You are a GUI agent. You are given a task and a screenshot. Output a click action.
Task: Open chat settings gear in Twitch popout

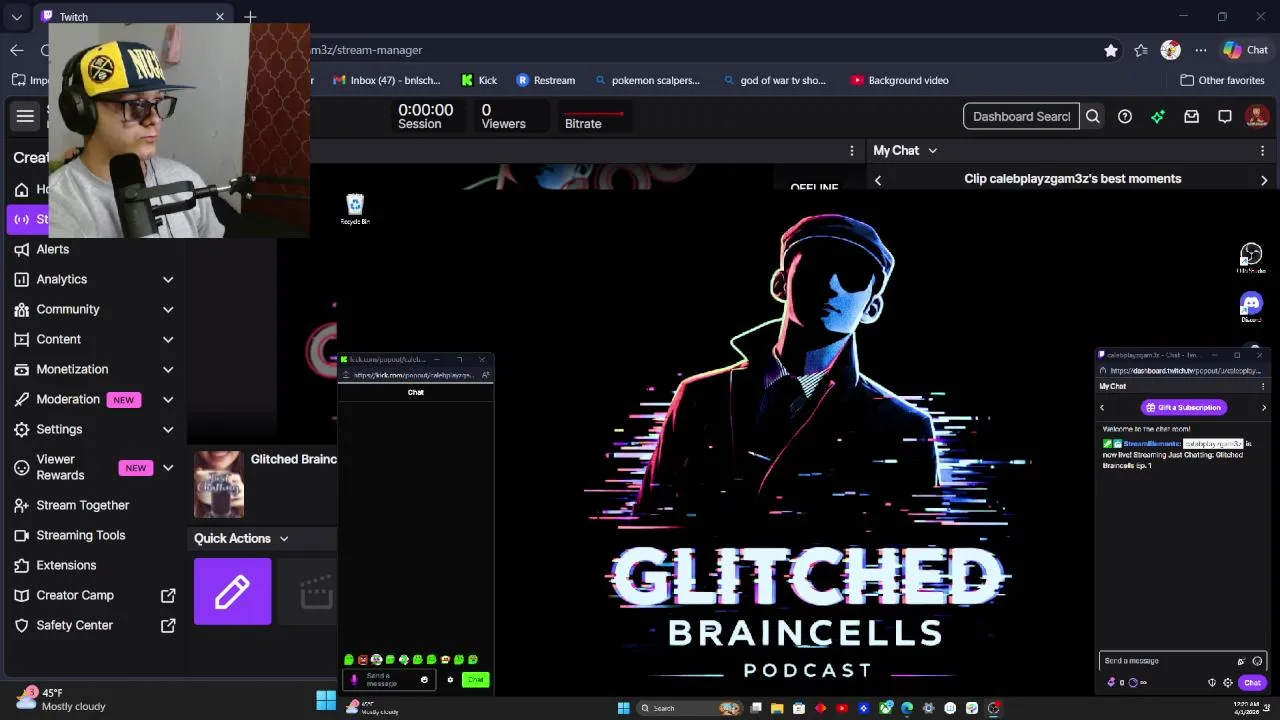(1228, 683)
